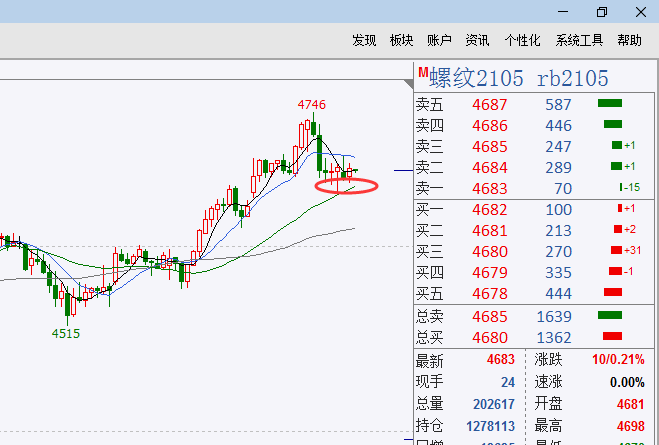Open the 板块 menu
Screen dimensions: 659x445
coord(401,40)
